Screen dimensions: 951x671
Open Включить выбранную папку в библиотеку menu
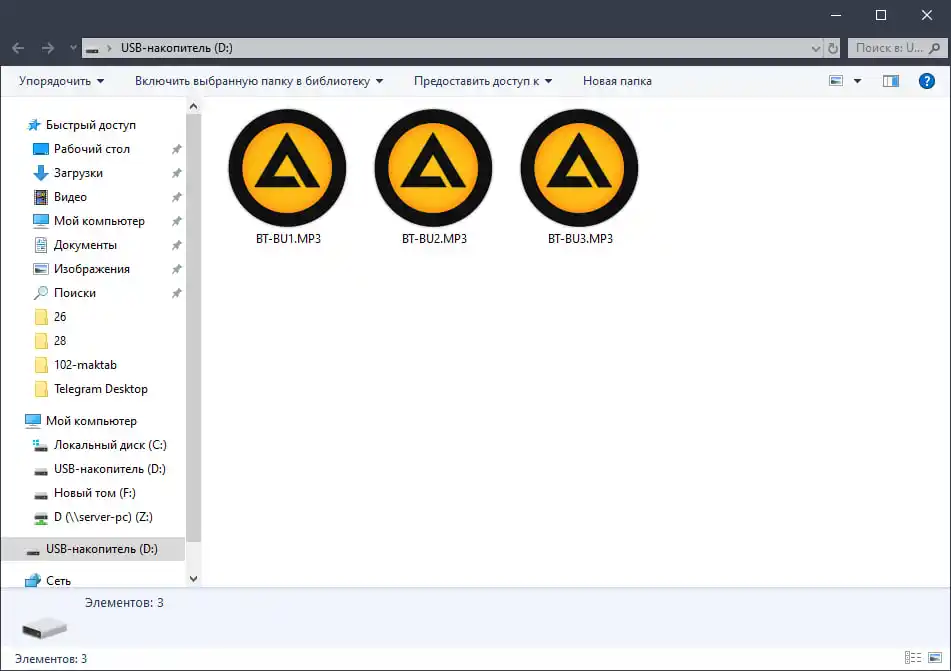coord(259,81)
